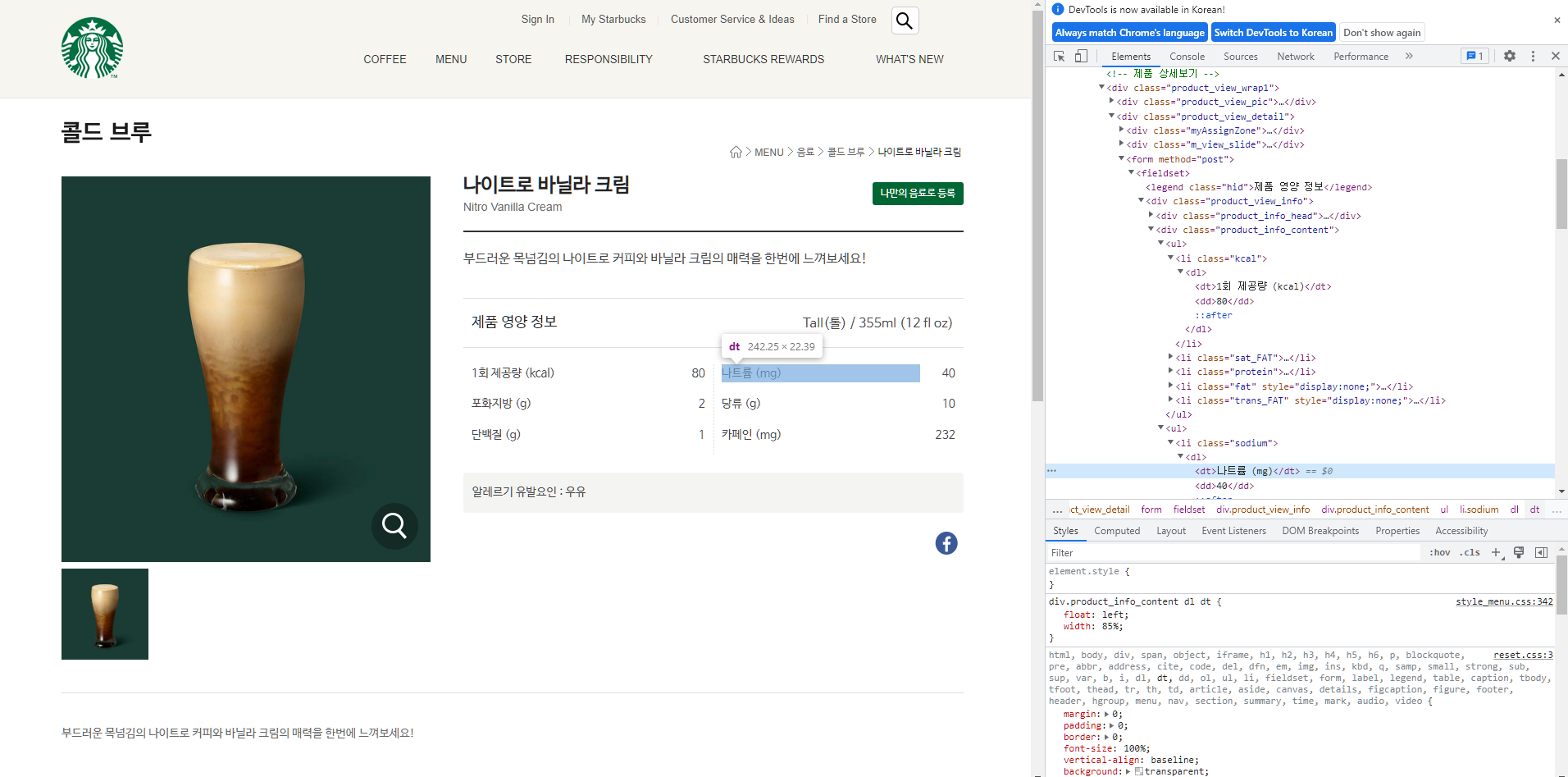Close the DevTools panel
1568x777 pixels.
pos(1556,56)
